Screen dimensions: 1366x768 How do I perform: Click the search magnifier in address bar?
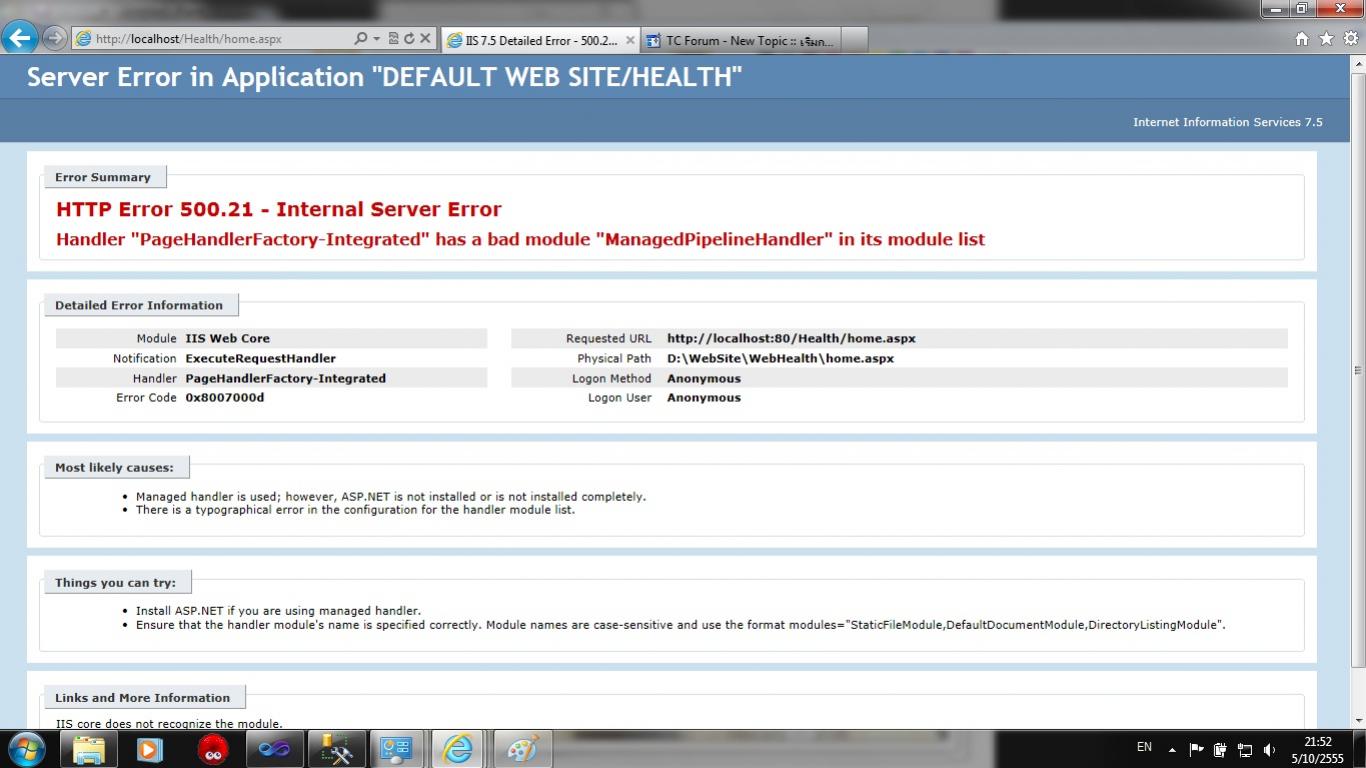point(361,39)
